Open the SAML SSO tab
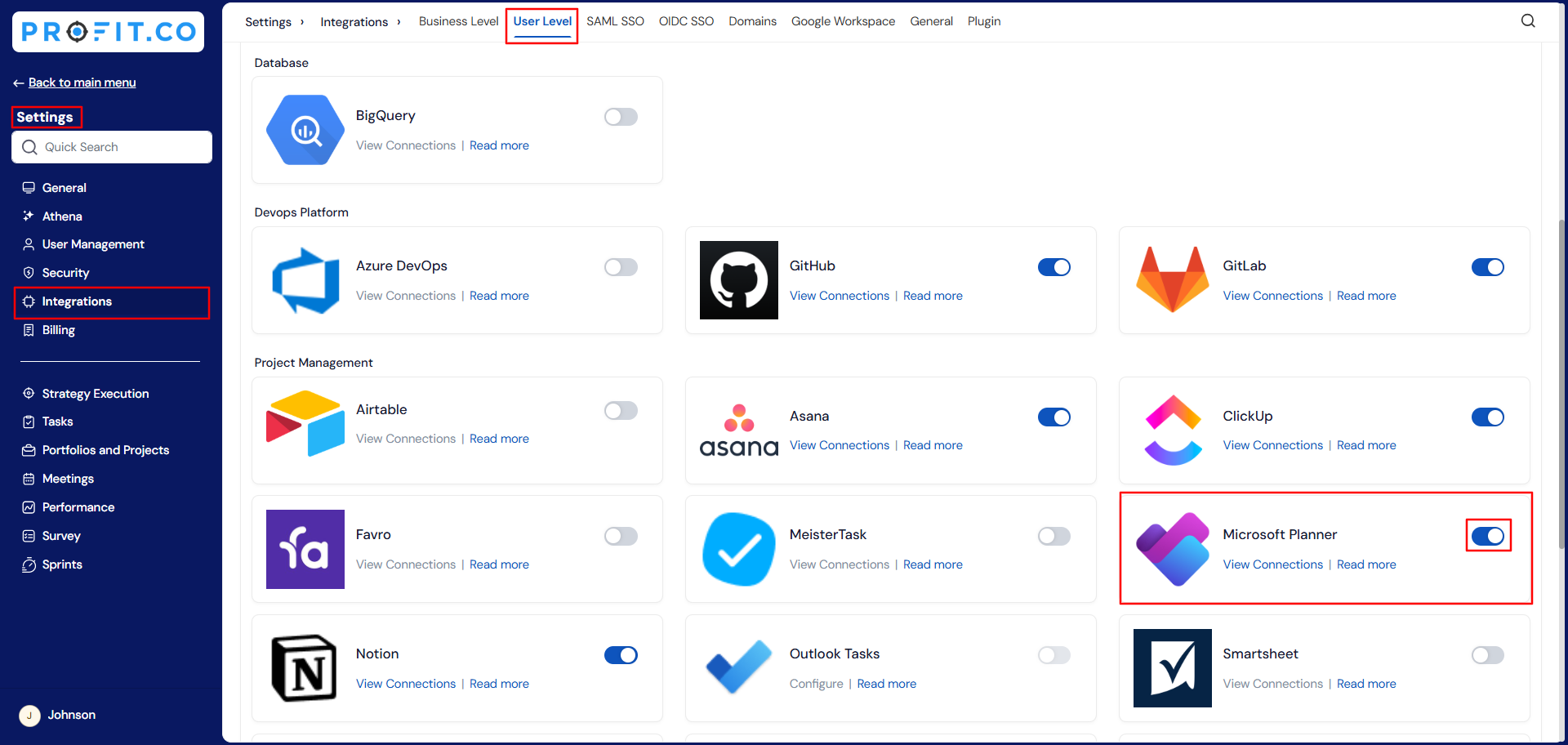This screenshot has width=1568, height=745. [615, 21]
